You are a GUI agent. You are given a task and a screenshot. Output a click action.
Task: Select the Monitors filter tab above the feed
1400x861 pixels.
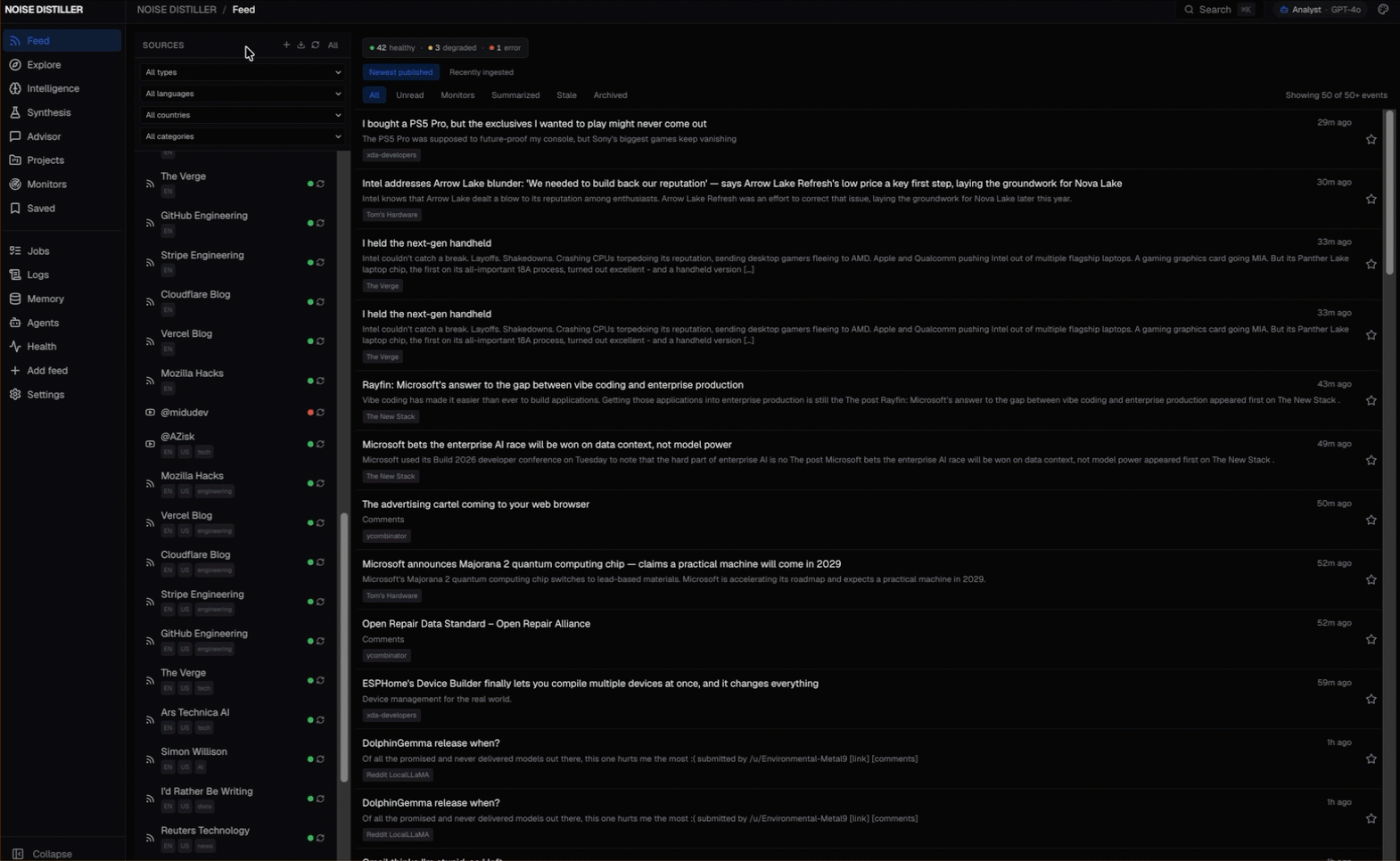coord(457,95)
